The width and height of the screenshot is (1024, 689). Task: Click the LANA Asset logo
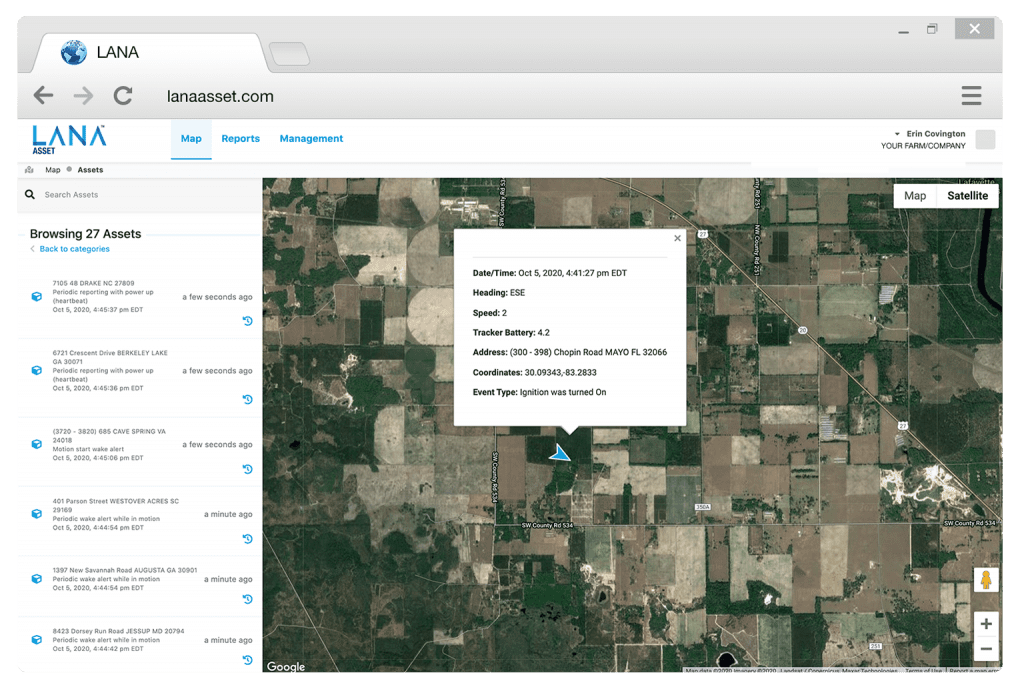[67, 139]
